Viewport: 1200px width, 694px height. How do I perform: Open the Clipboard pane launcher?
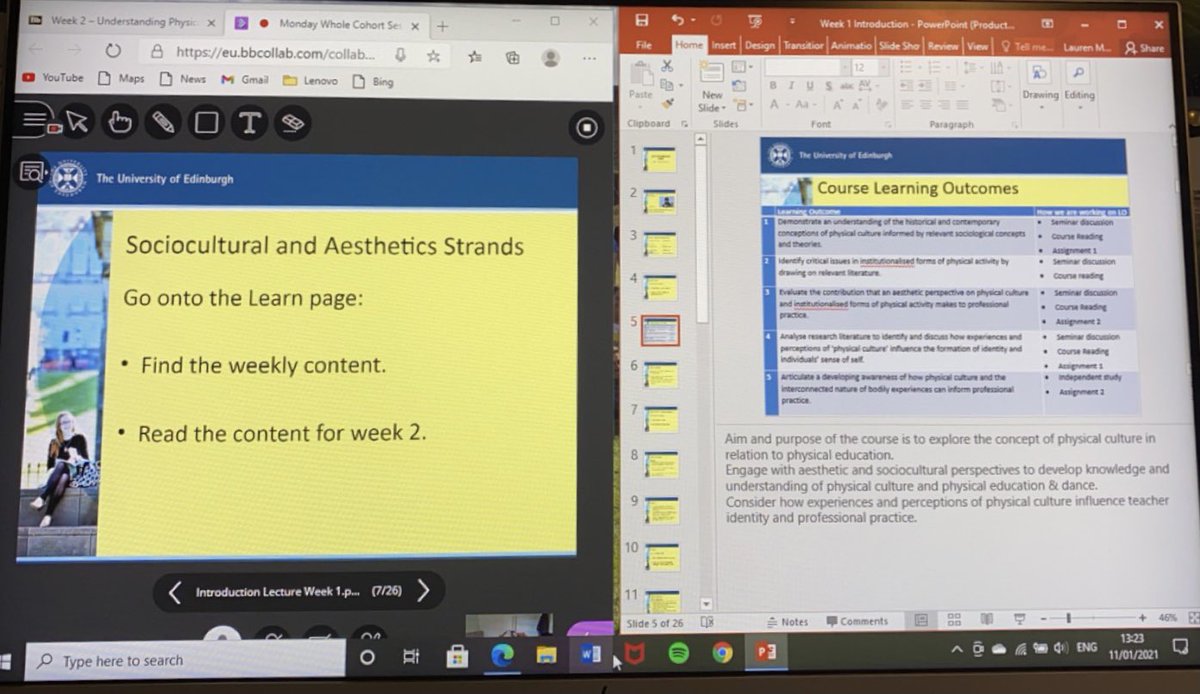pos(685,124)
